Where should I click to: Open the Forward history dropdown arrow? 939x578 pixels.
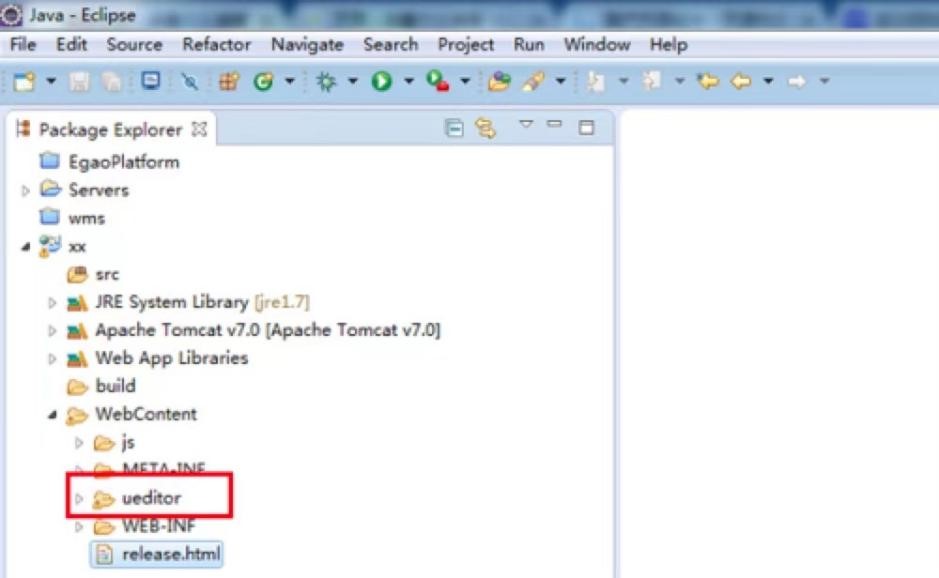[x=824, y=80]
